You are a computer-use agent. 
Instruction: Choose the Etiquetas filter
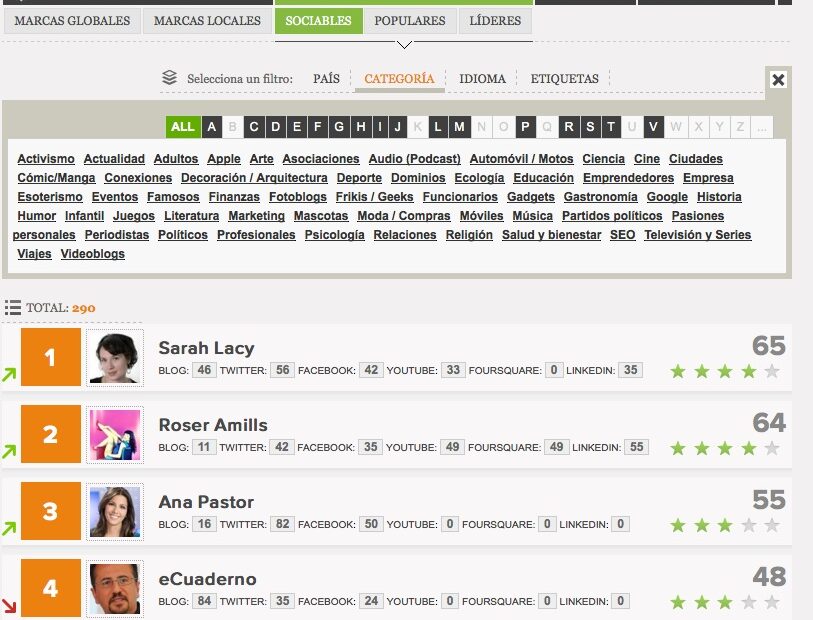pyautogui.click(x=564, y=79)
